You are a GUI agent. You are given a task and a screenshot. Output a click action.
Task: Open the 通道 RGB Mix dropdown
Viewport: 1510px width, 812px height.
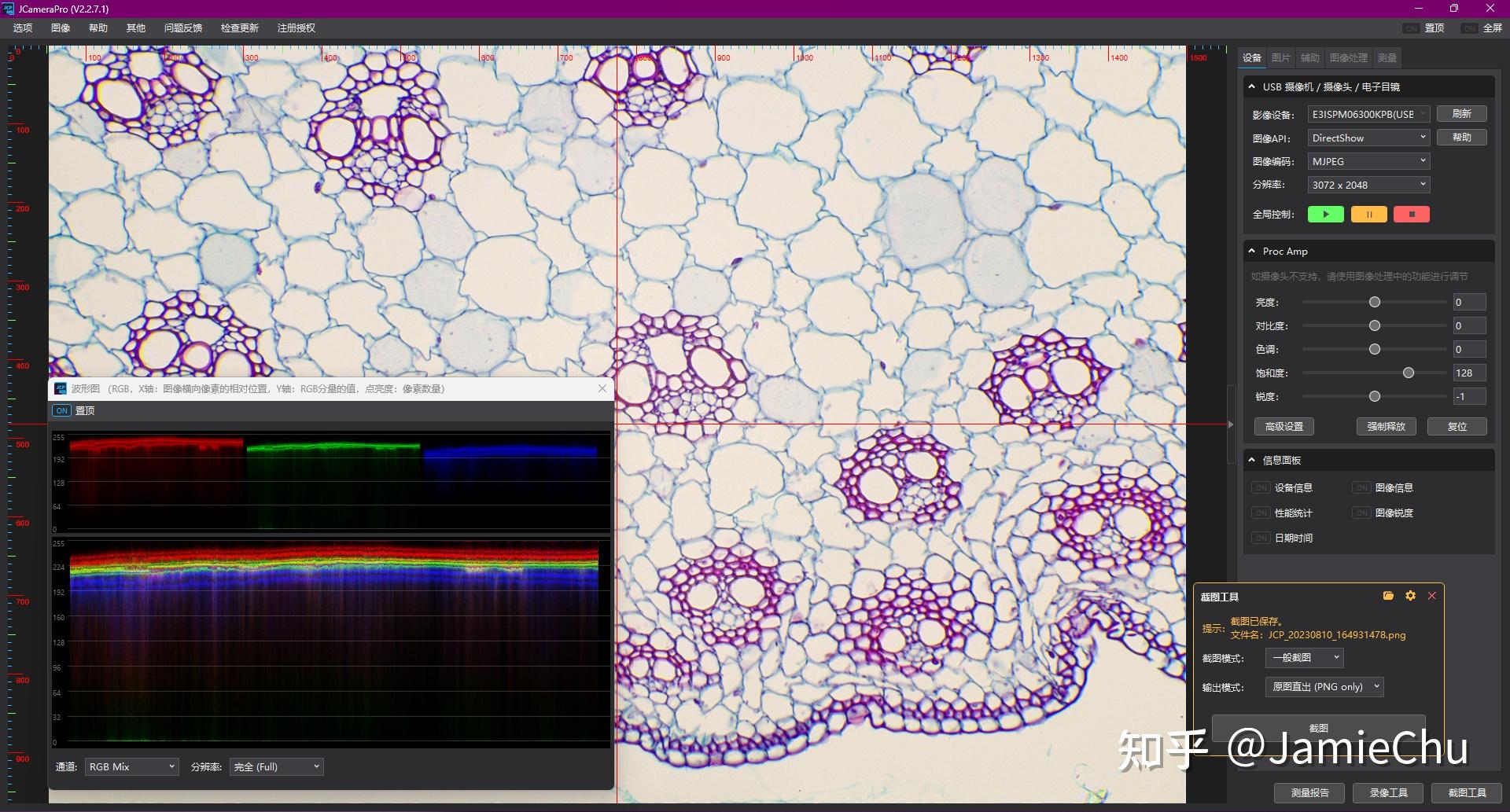132,766
